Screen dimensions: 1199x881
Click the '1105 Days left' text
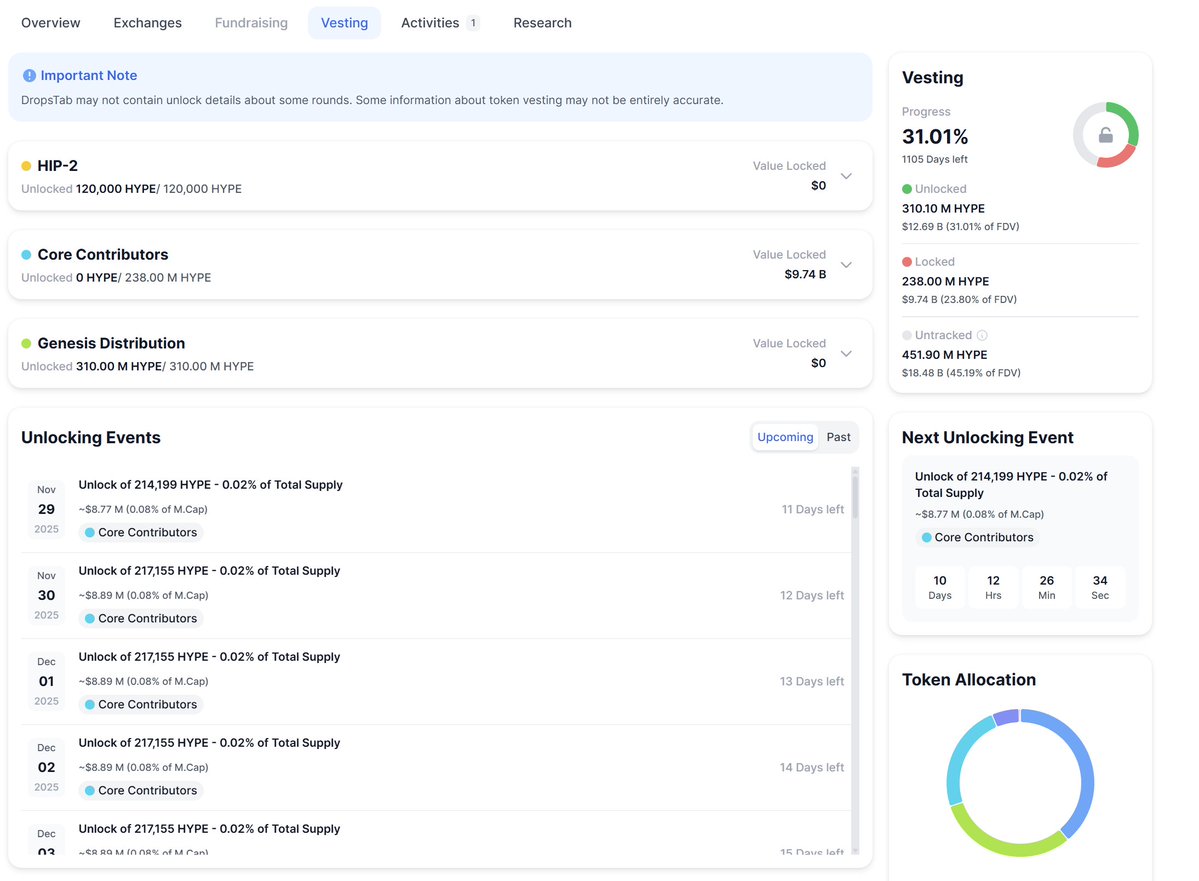click(x=934, y=159)
